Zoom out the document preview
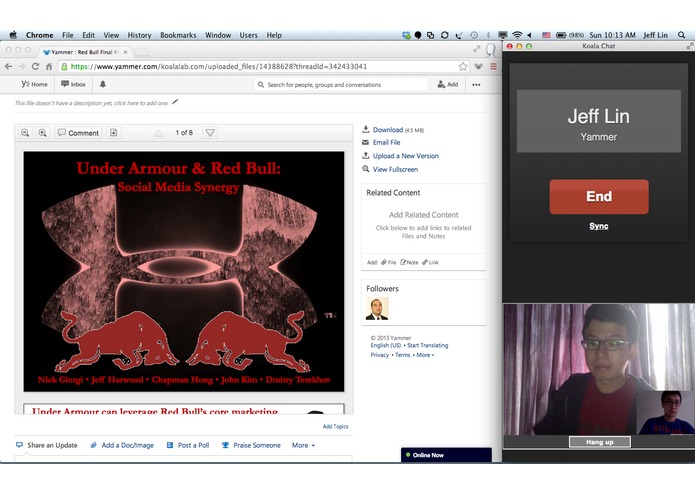This screenshot has width=695, height=494. tap(25, 132)
